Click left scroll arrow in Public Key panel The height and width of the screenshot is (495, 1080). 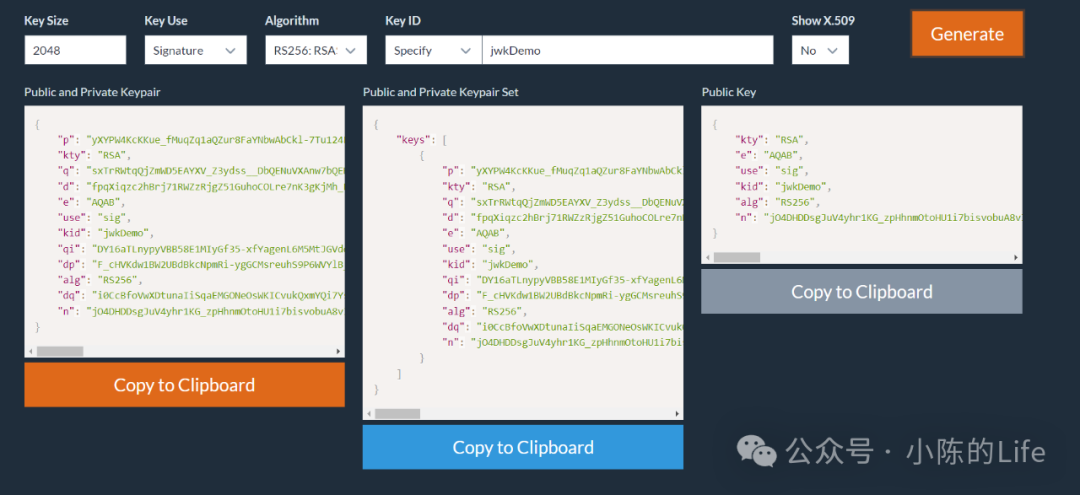(x=707, y=257)
